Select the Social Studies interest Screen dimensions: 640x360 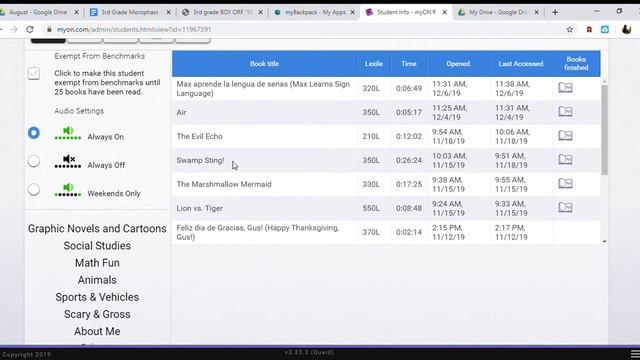pyautogui.click(x=97, y=246)
